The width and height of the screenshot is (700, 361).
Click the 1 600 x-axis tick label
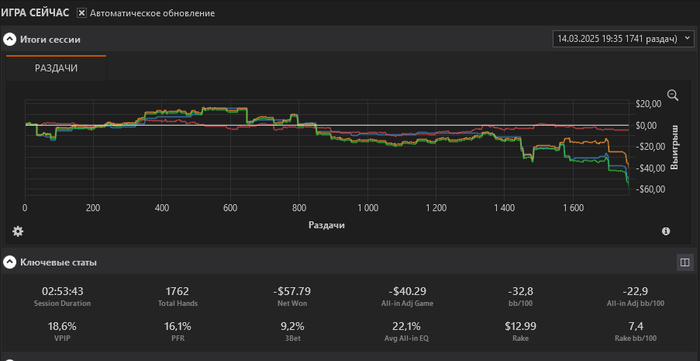click(573, 208)
